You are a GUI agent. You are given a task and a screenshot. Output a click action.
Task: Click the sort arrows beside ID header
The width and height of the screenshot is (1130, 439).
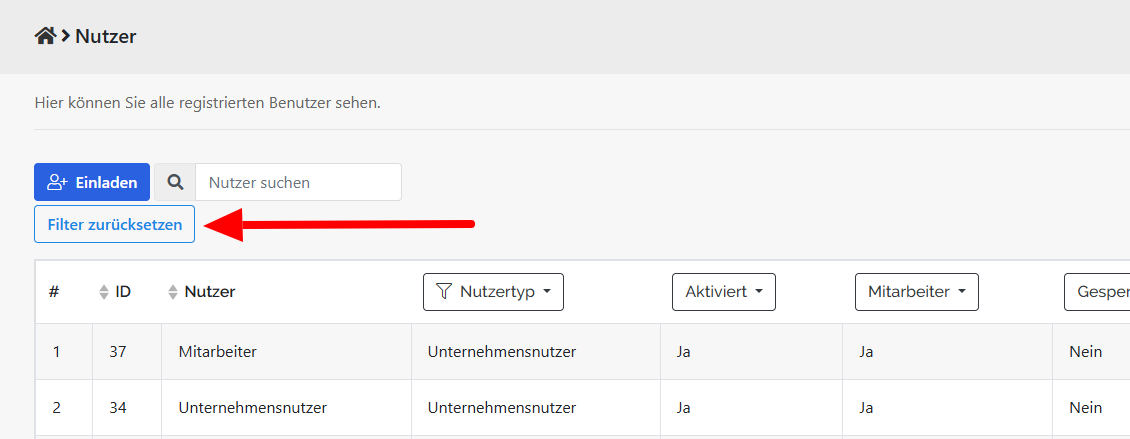[x=103, y=292]
